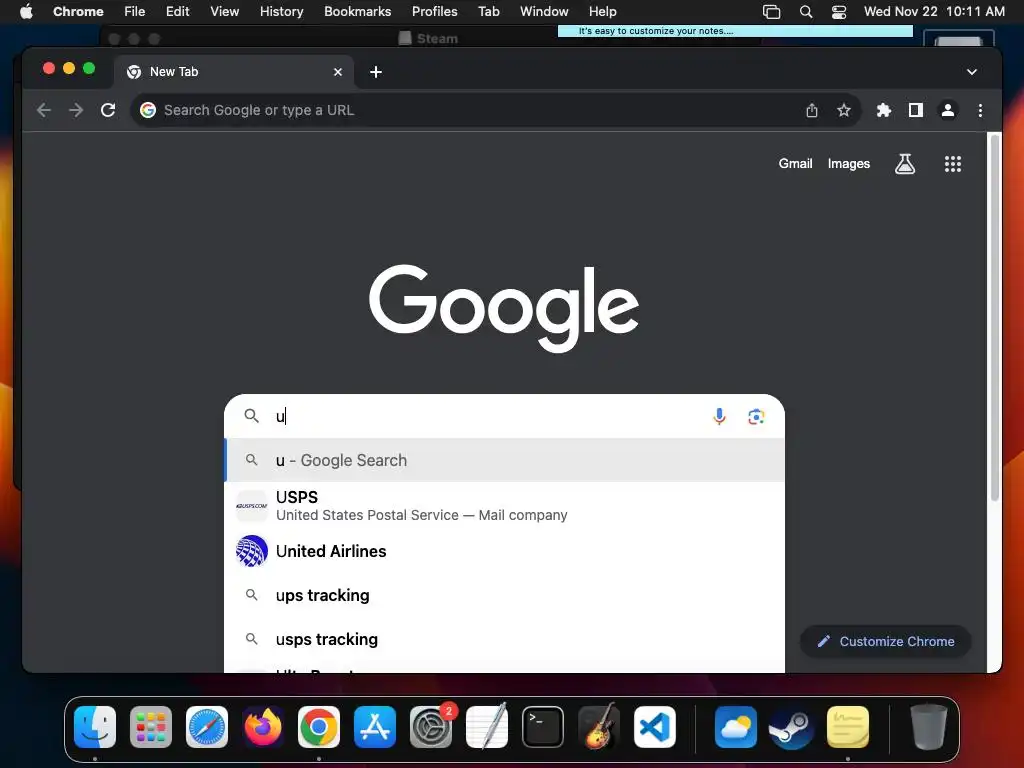Open the Tab menu
This screenshot has width=1024, height=768.
pos(488,11)
